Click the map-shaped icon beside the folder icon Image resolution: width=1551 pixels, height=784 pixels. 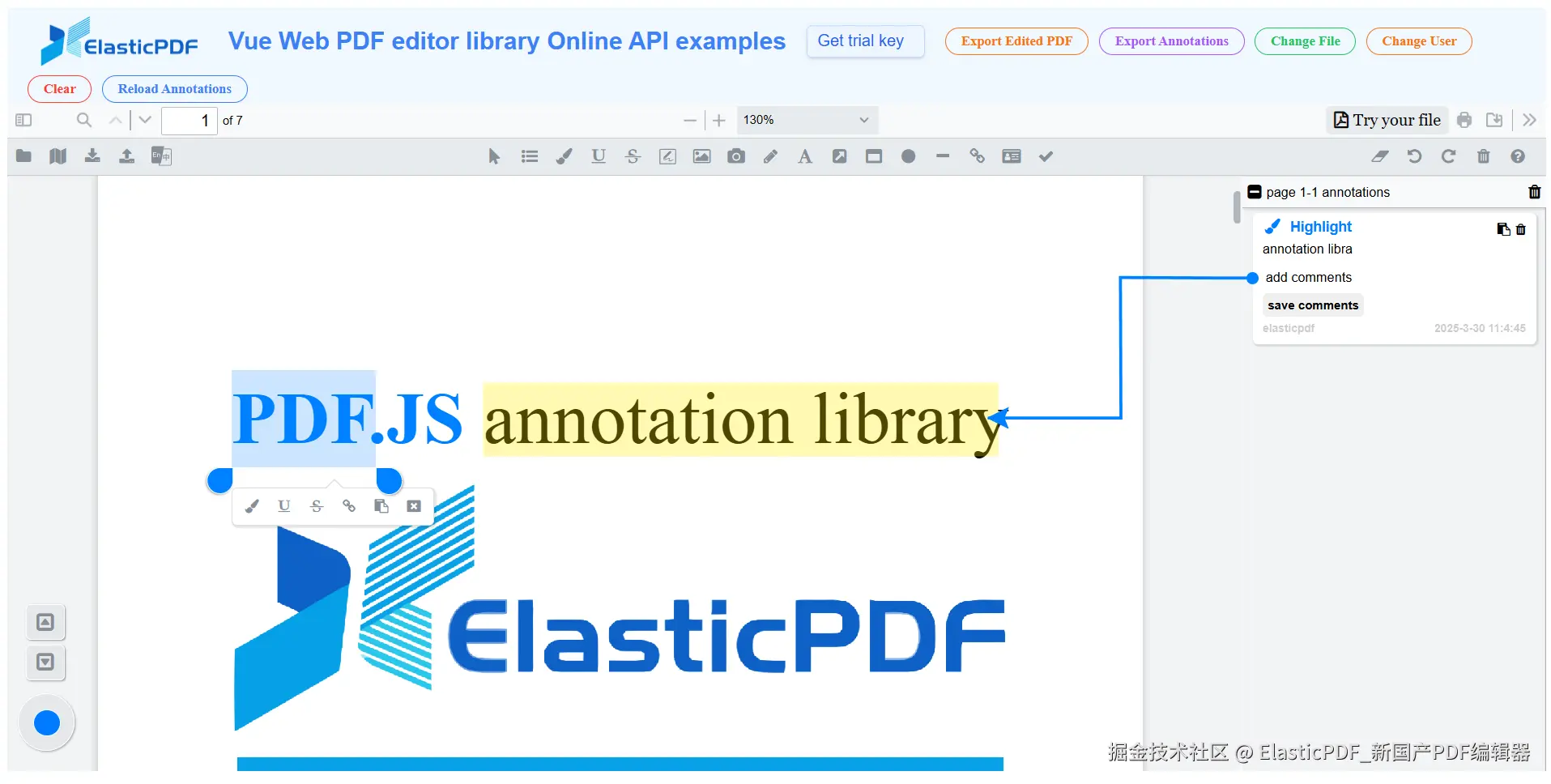click(58, 156)
